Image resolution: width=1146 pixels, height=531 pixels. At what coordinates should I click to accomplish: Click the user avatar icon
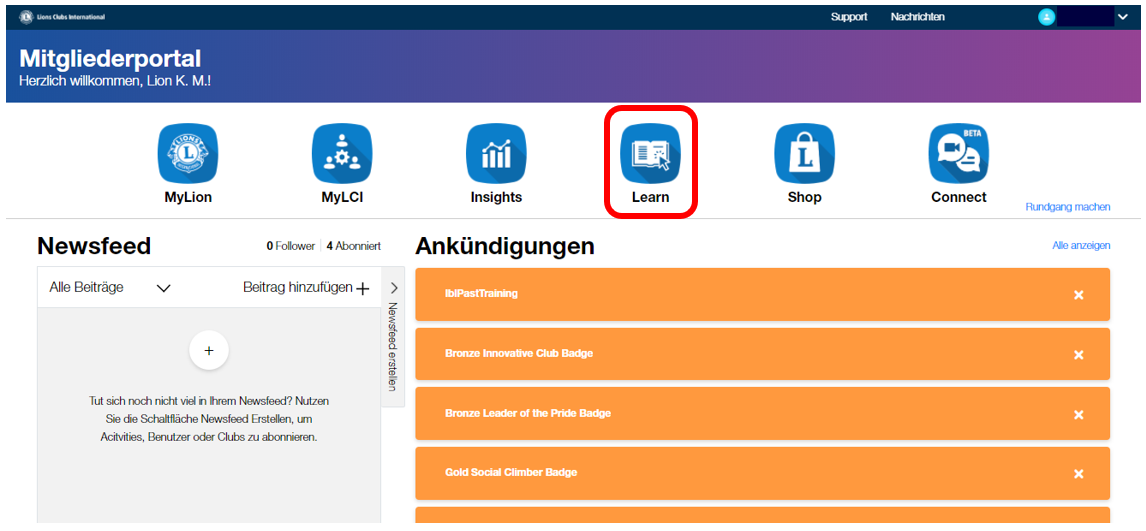pyautogui.click(x=1046, y=17)
